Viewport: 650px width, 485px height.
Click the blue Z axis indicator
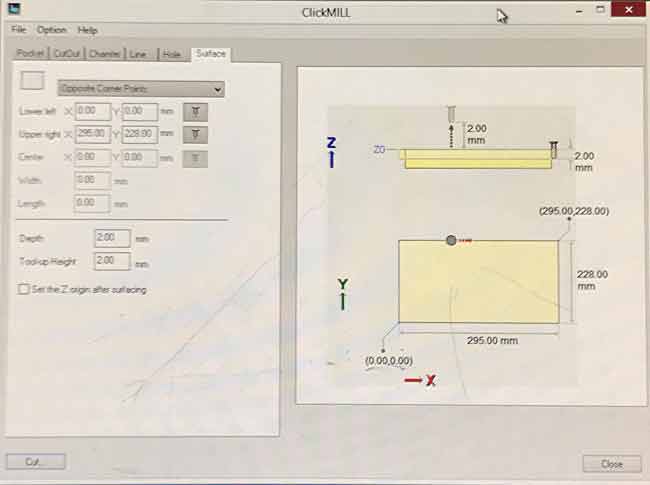click(x=331, y=153)
